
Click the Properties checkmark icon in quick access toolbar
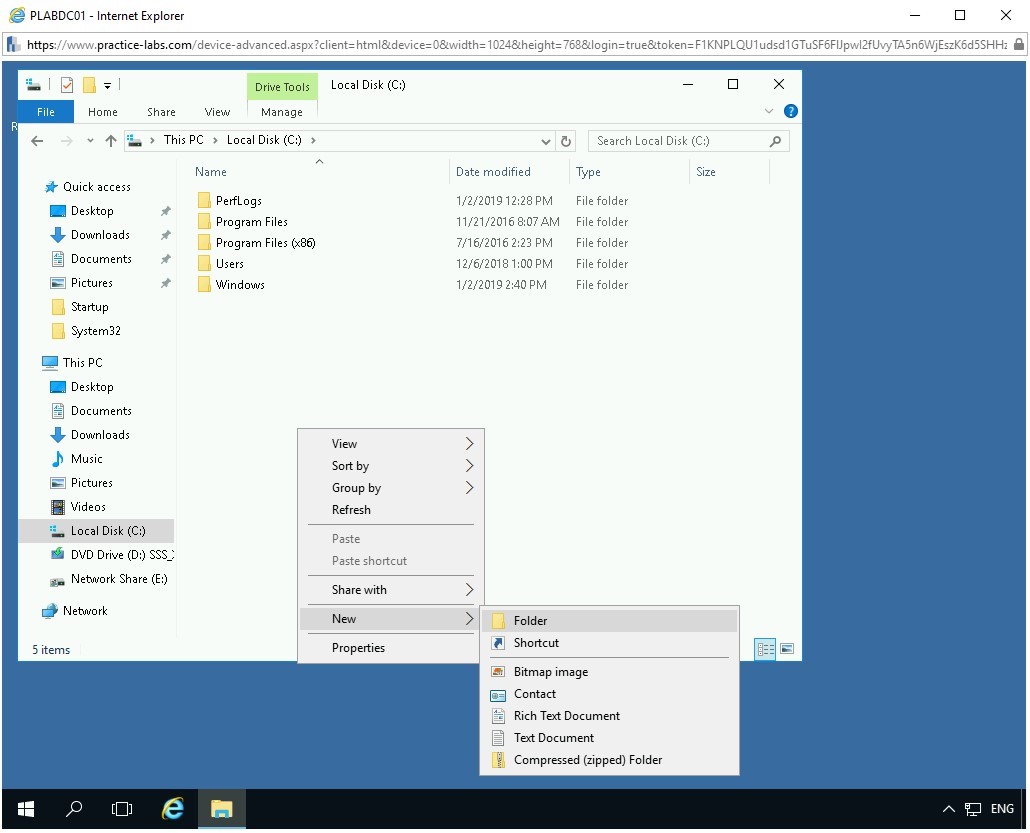click(x=66, y=85)
